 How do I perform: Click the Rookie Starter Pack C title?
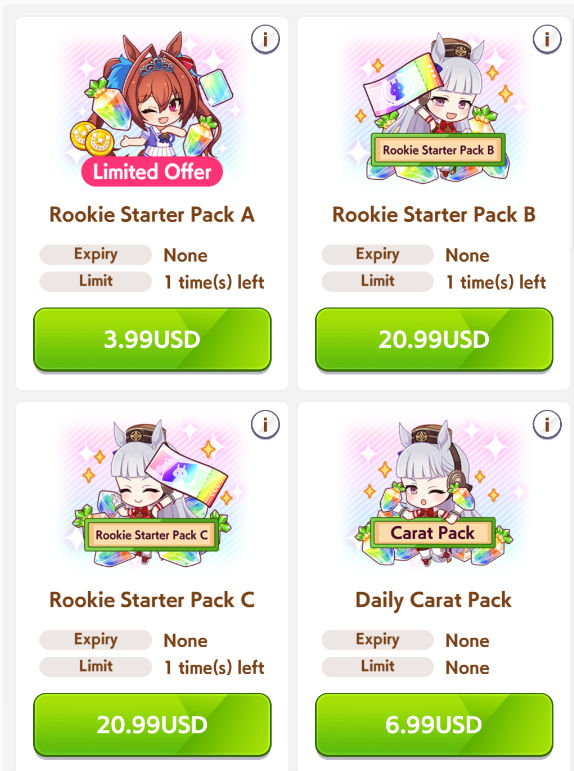[x=152, y=600]
